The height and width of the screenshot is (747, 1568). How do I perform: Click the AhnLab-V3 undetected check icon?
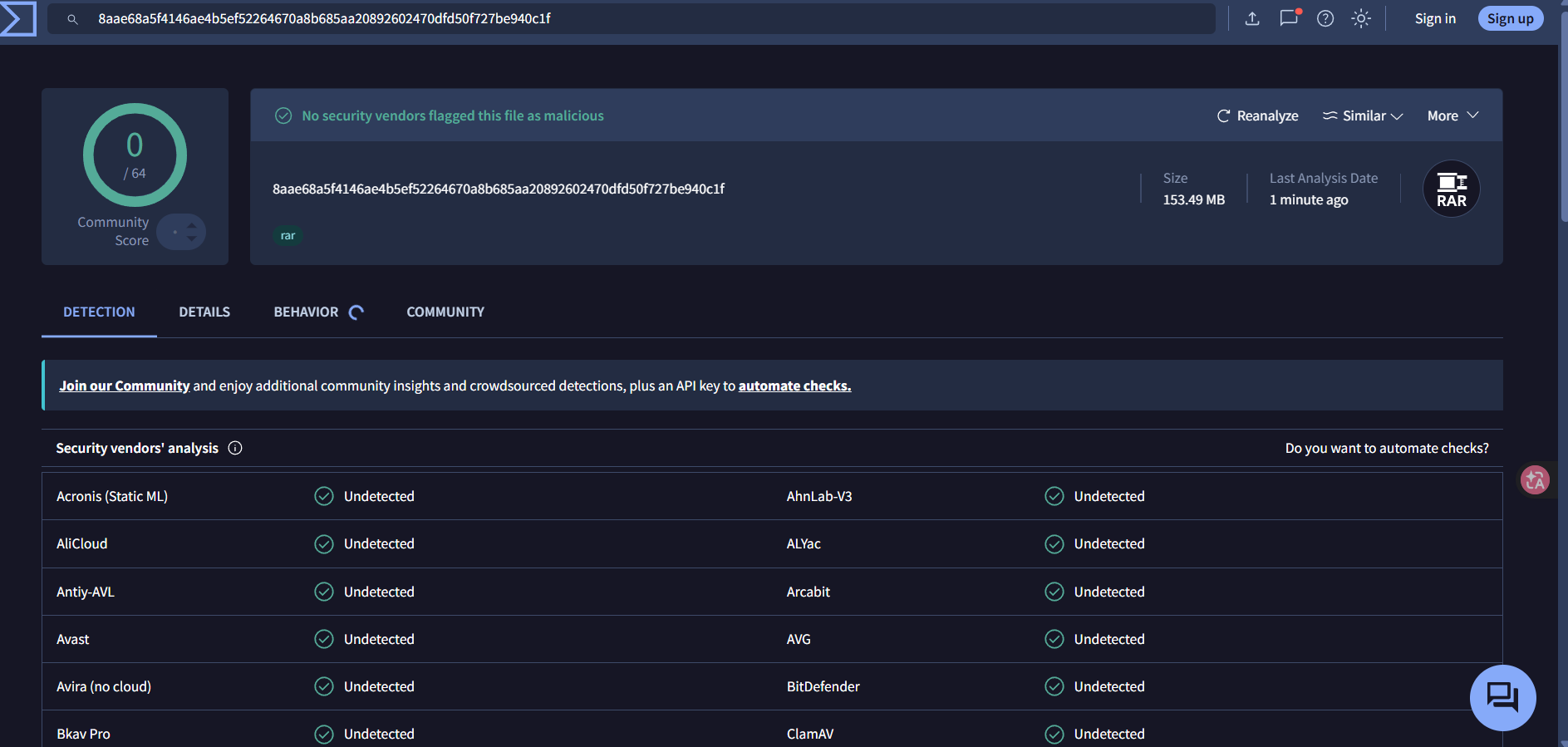(1054, 496)
